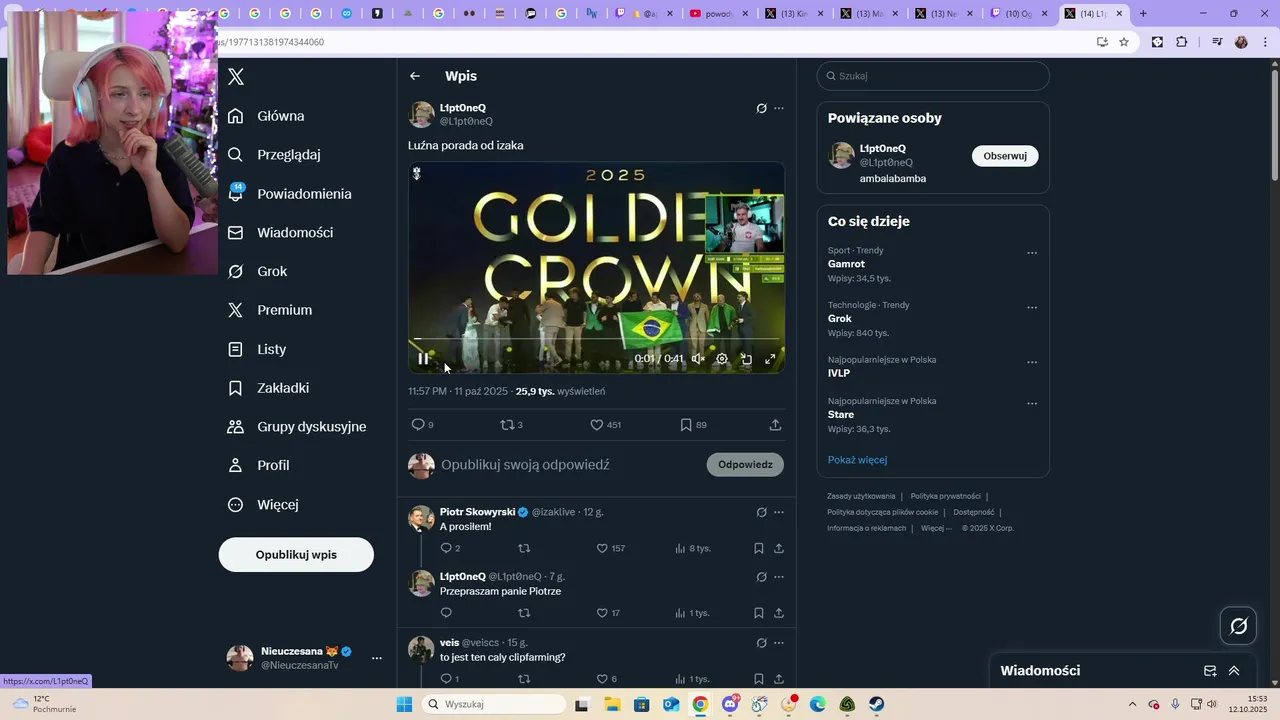This screenshot has width=1280, height=720.
Task: Expand the Wiadomości drawer
Action: (x=1234, y=671)
